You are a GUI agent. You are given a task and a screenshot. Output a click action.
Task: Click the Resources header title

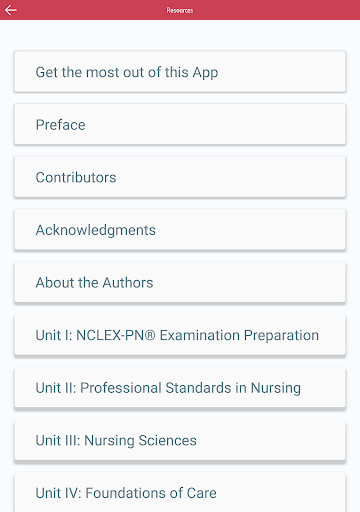coord(180,10)
